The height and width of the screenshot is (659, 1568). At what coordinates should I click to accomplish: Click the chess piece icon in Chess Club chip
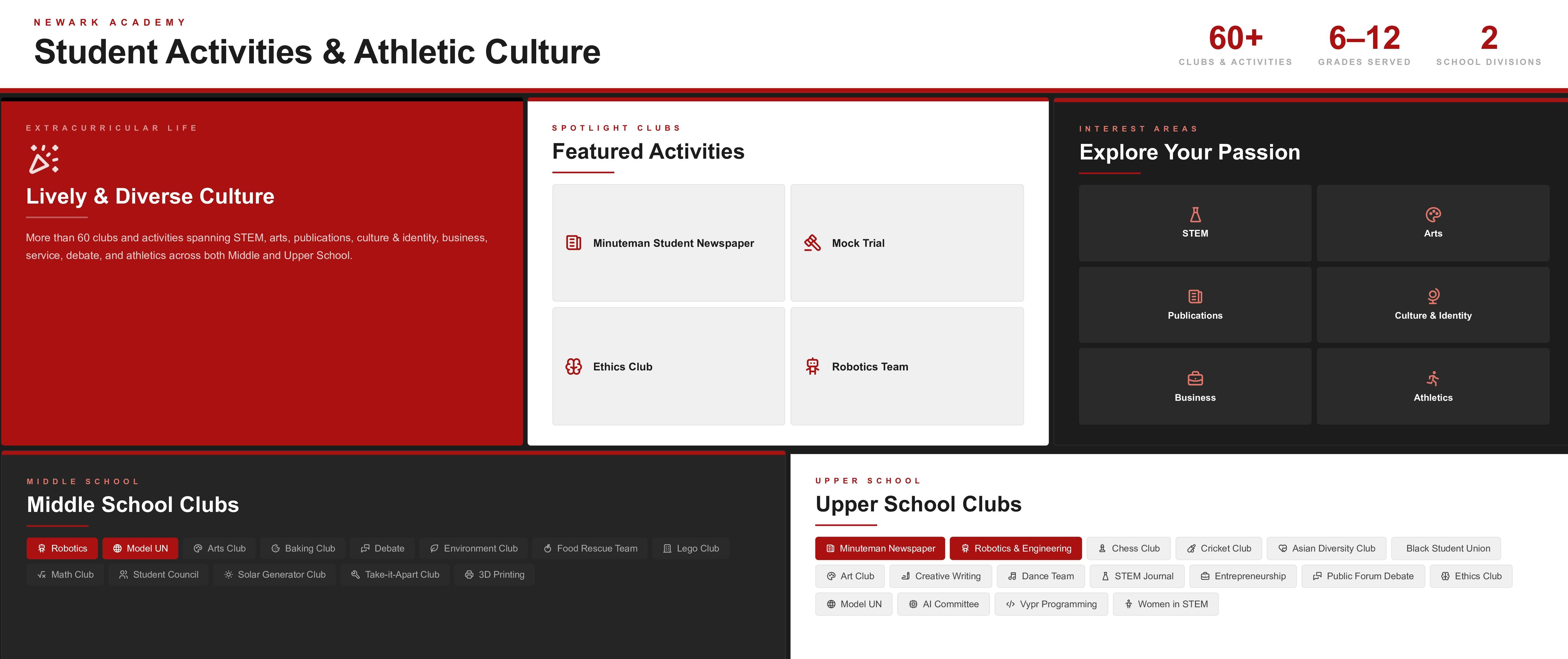click(x=1102, y=549)
